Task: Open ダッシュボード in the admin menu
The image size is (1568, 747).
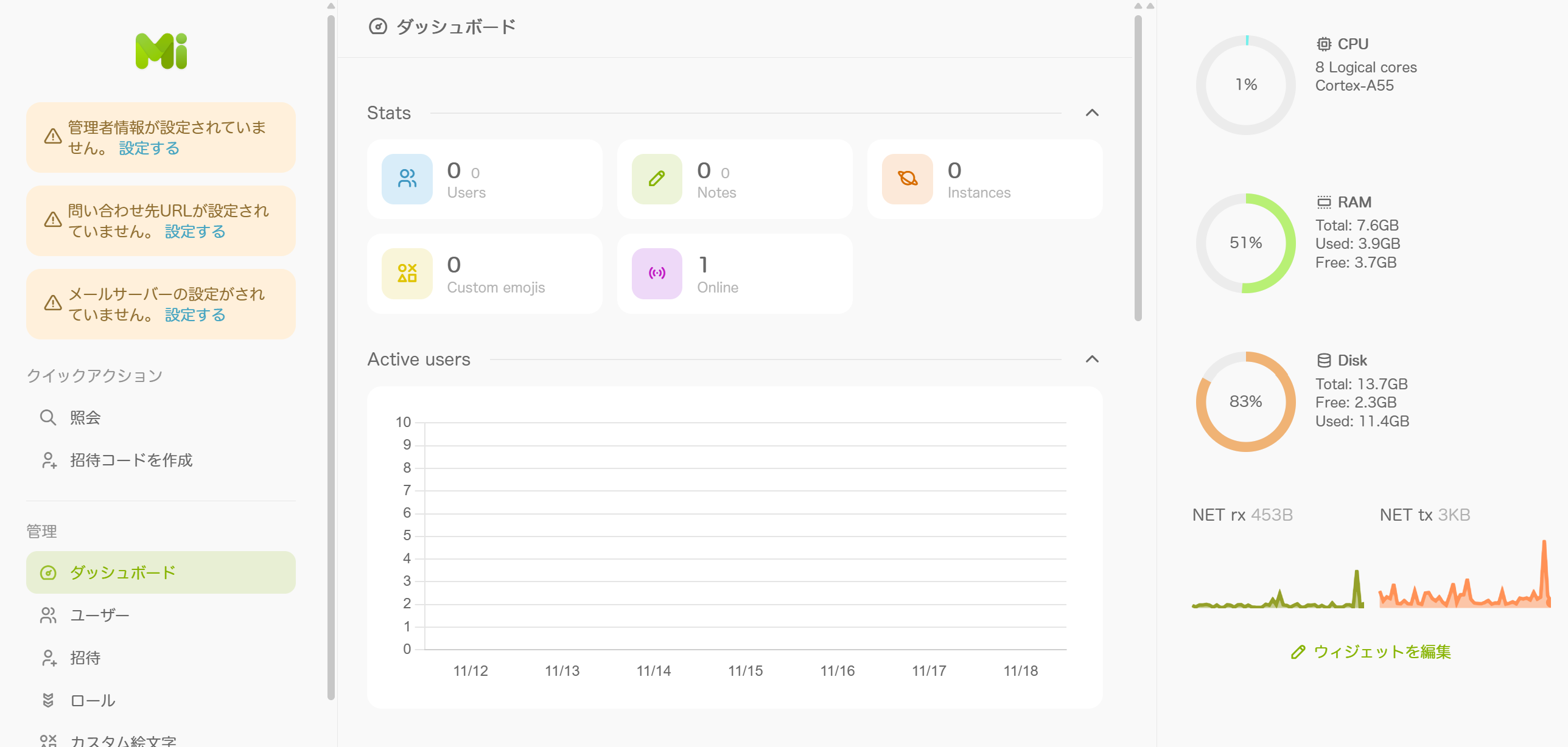Action: [x=161, y=572]
